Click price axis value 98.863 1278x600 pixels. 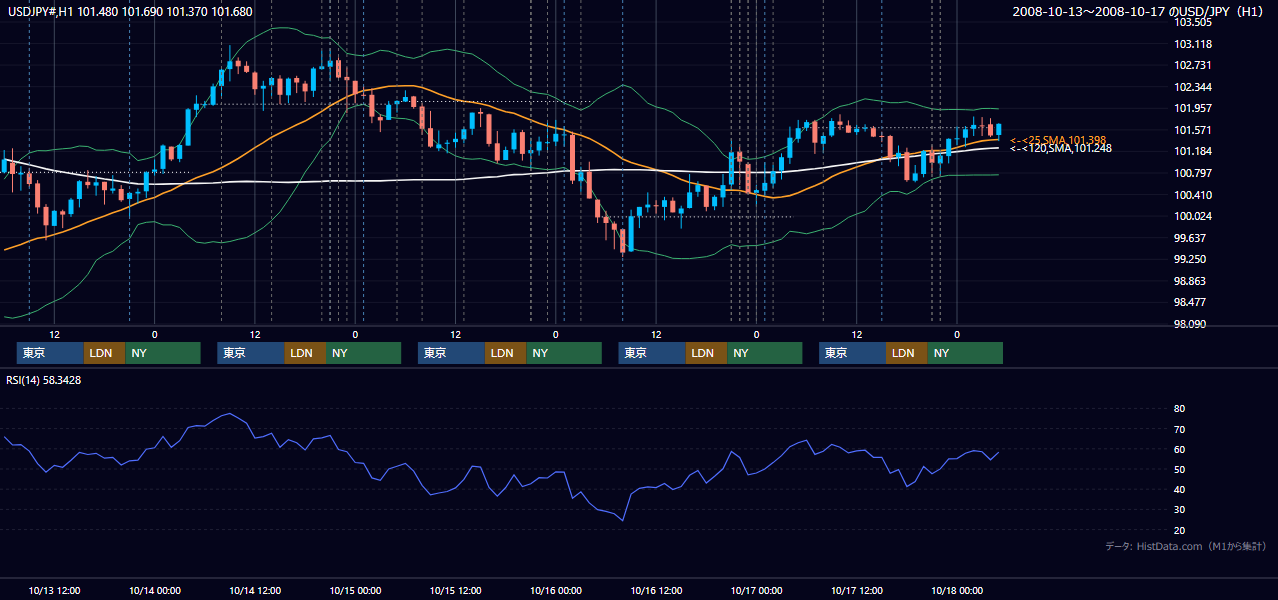click(1190, 281)
